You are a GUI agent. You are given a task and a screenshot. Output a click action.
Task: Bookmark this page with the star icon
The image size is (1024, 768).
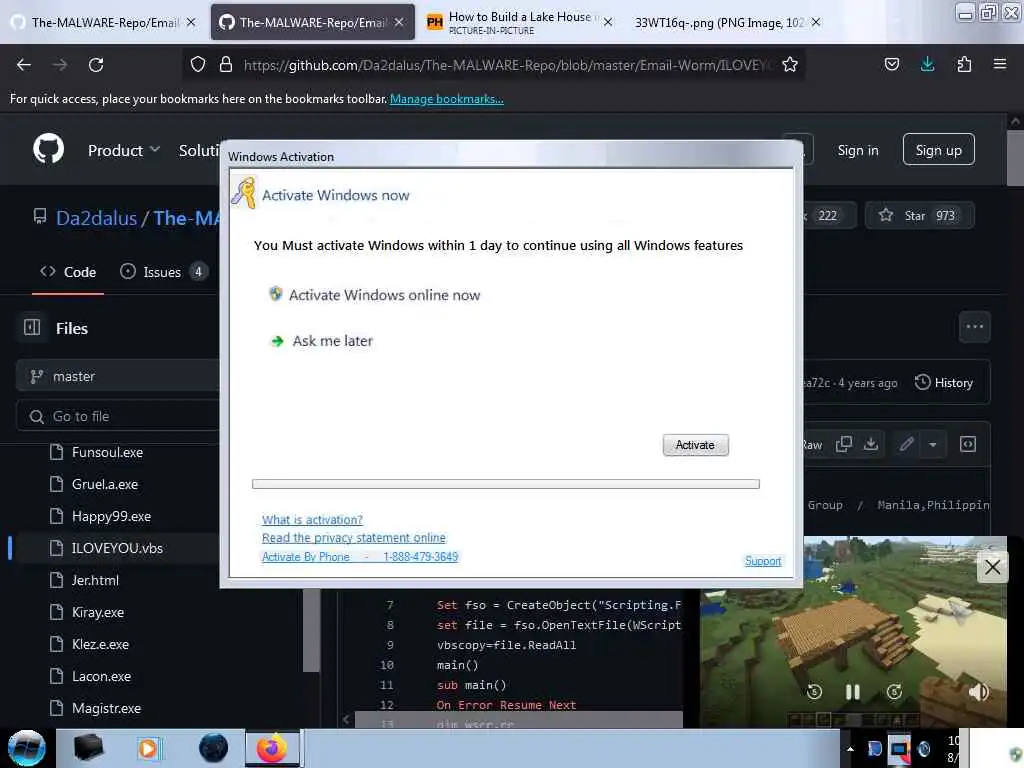click(x=790, y=65)
